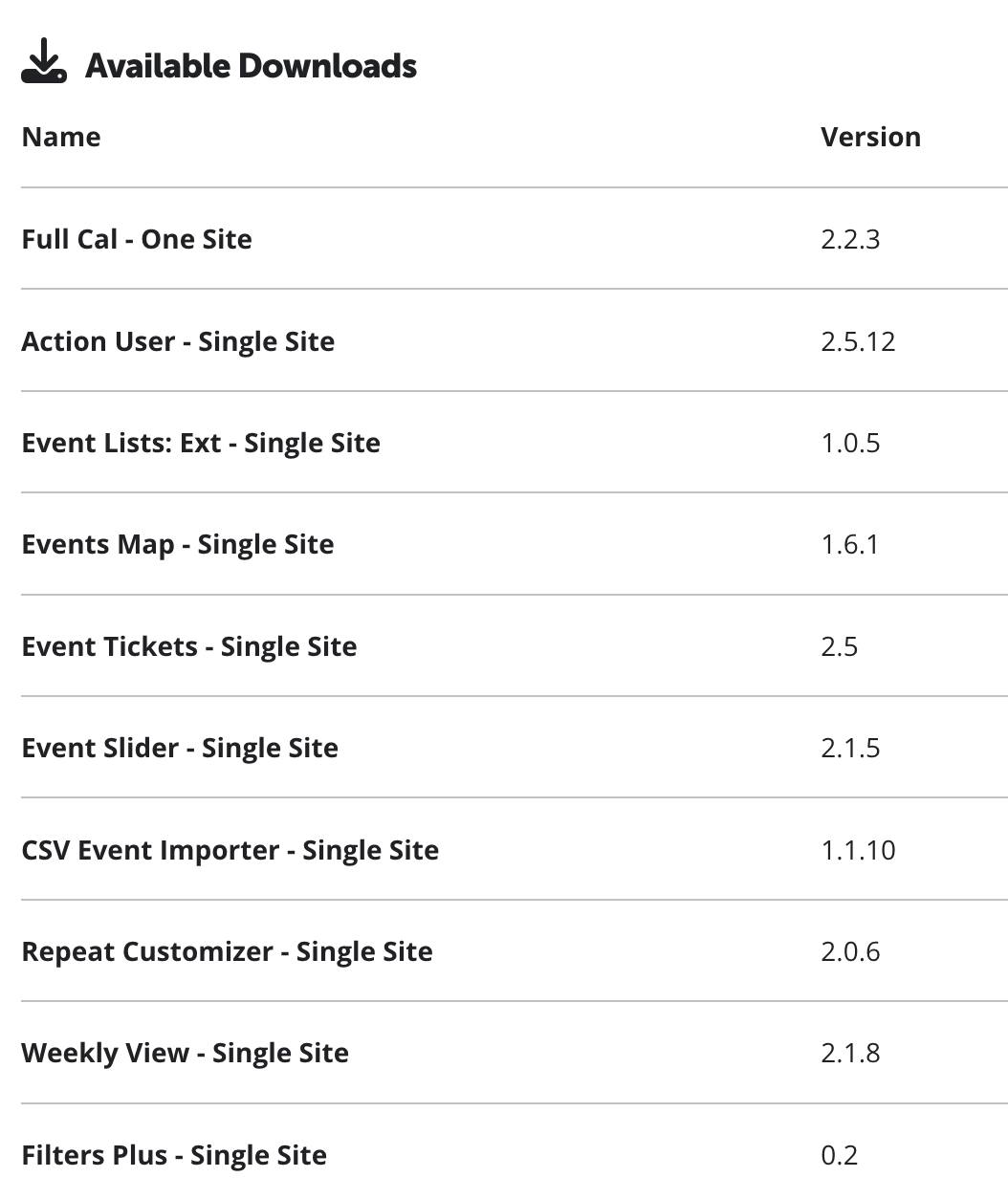Click version 2.1.8 for Weekly View

click(x=850, y=1053)
